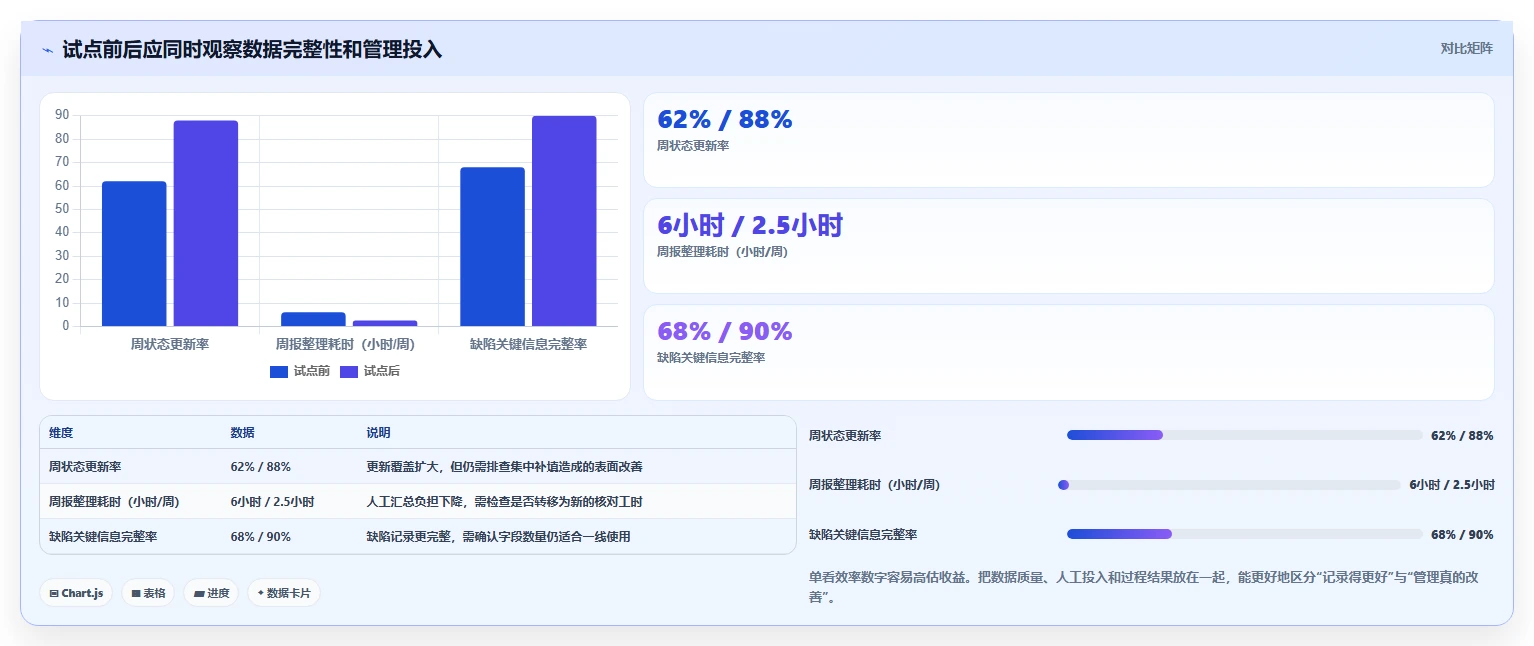Click the progress row label 周状态更新率
Screen dimensions: 1534x646
point(845,436)
